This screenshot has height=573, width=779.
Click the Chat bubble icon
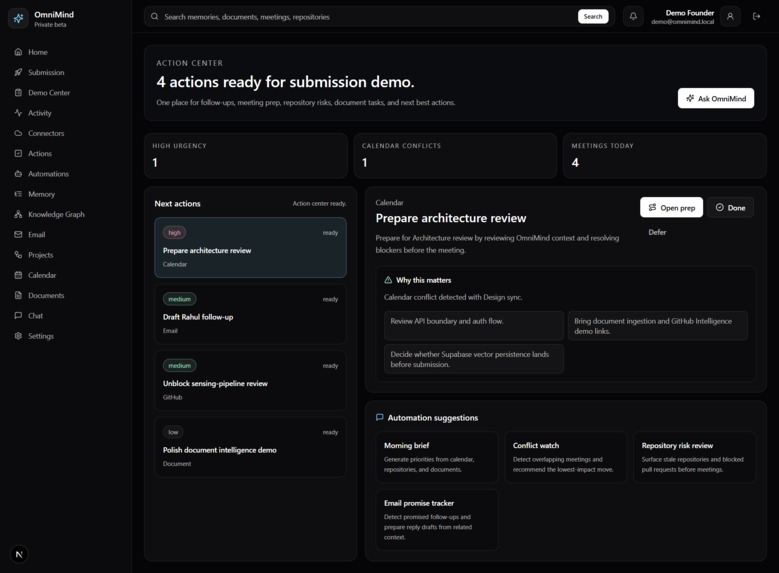(18, 316)
